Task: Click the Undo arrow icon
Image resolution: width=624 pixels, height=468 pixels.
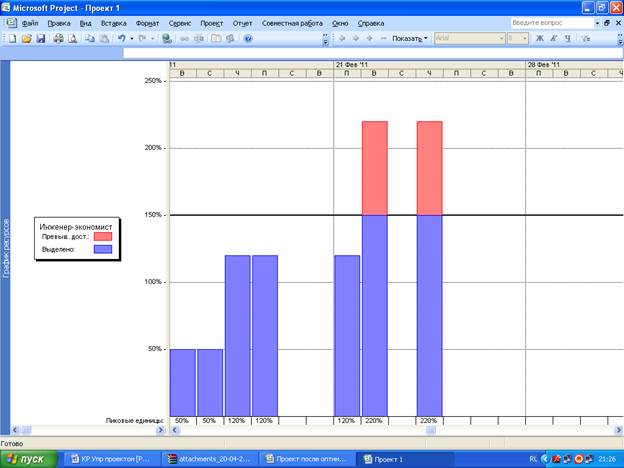Action: point(121,38)
